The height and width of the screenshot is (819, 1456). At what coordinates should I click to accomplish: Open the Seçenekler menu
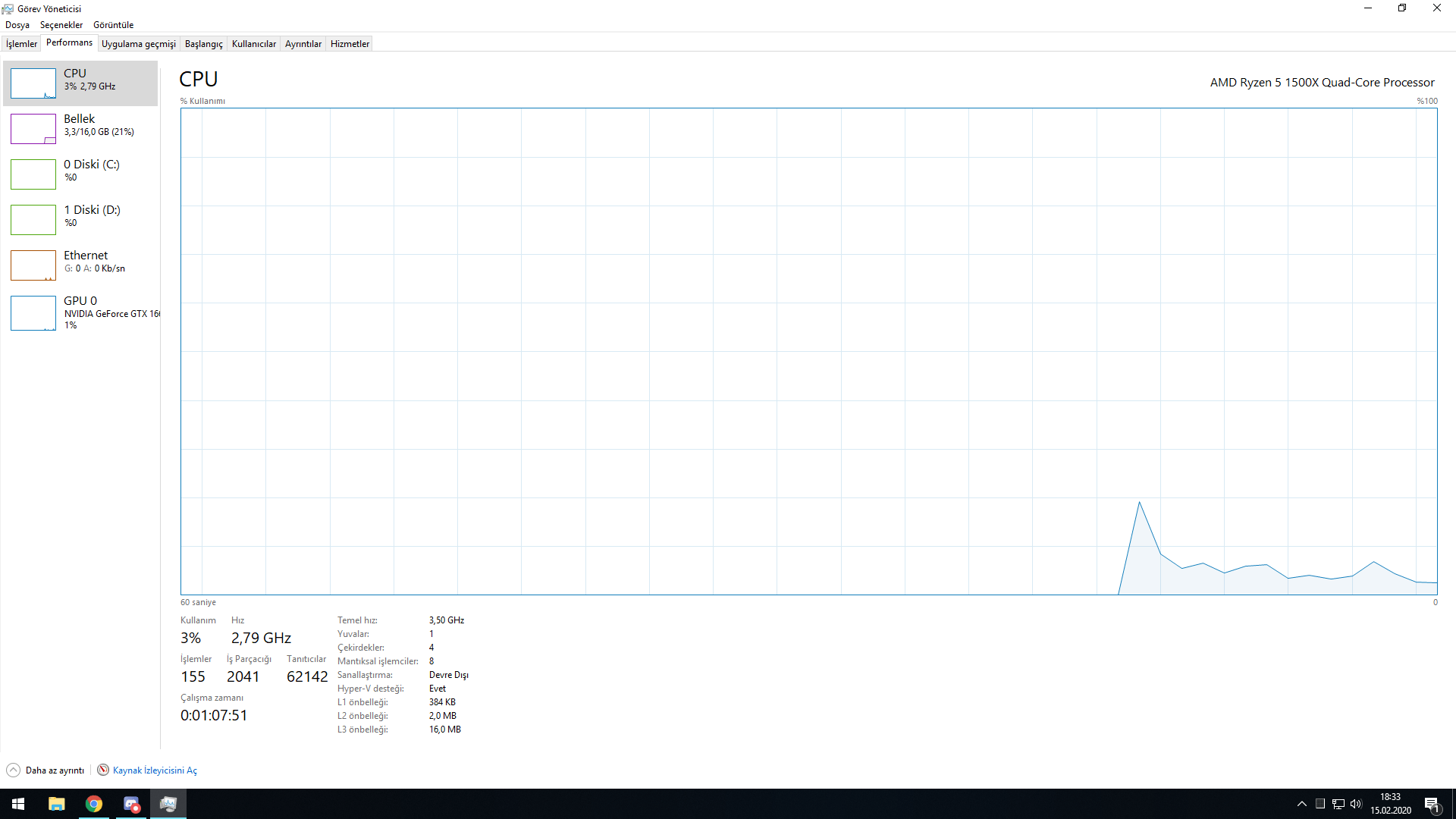tap(61, 25)
